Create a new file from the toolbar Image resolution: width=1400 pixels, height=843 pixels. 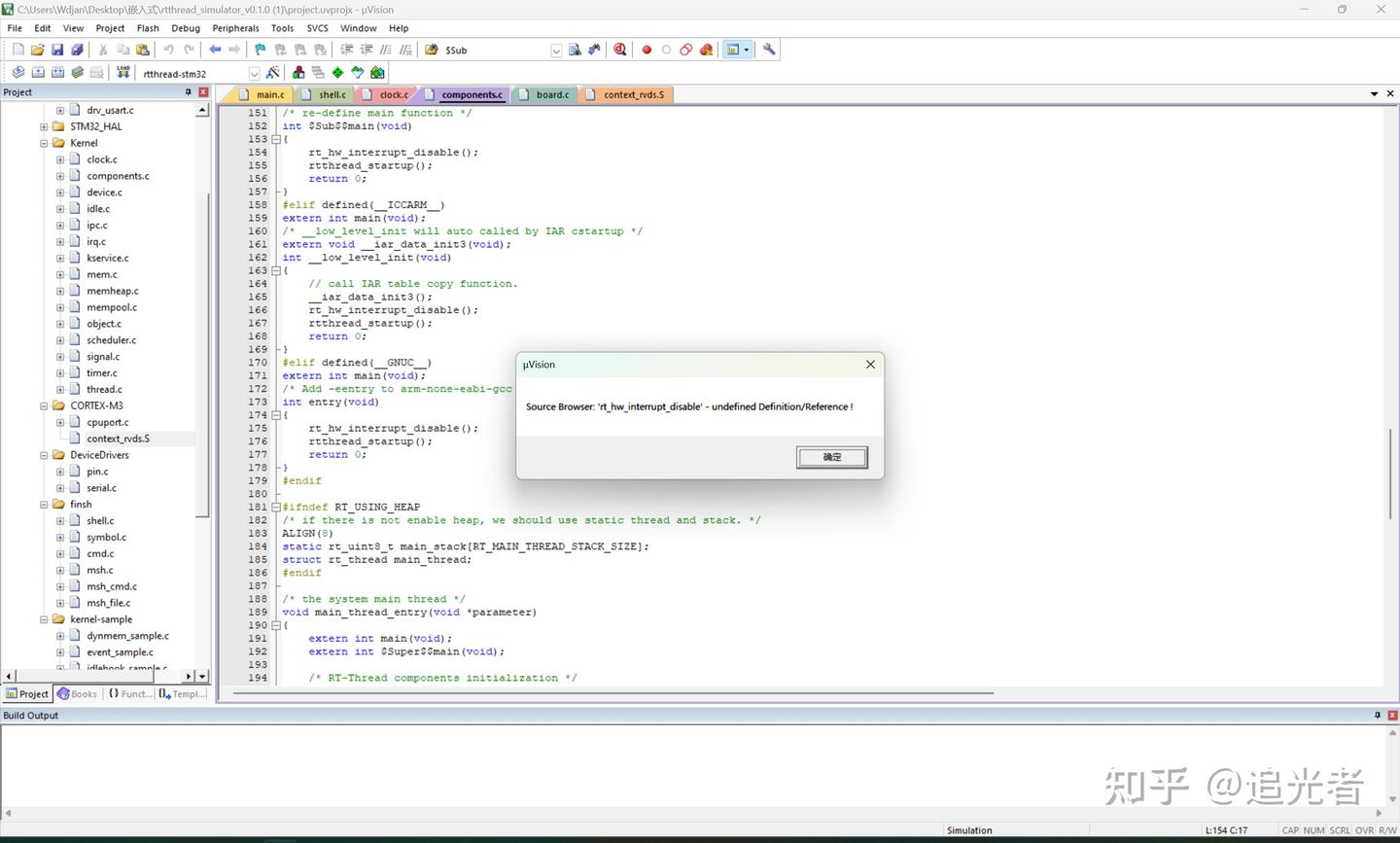(x=17, y=50)
